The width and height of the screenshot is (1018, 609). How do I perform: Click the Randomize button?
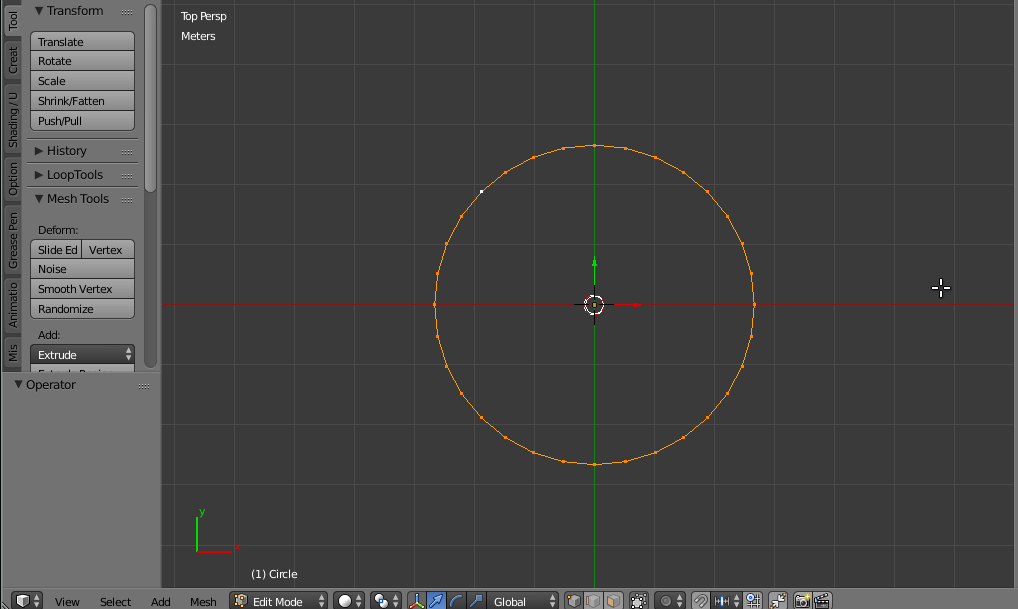click(82, 309)
